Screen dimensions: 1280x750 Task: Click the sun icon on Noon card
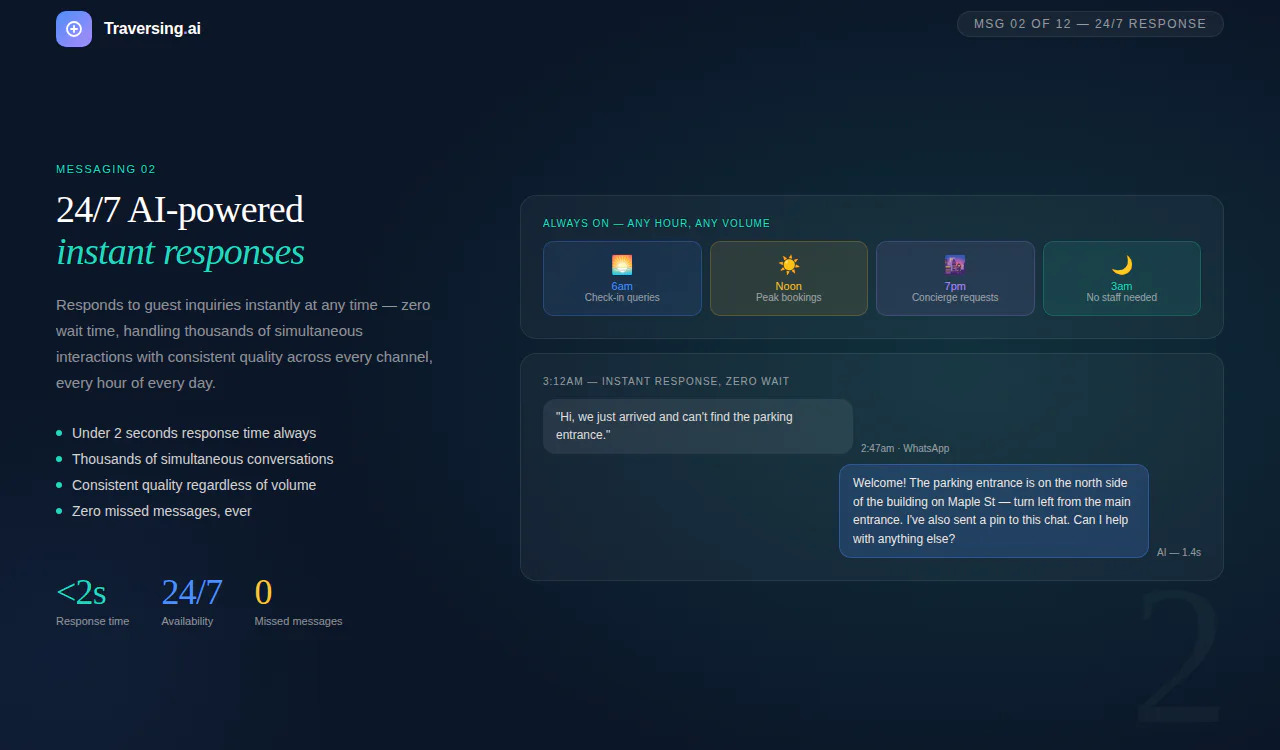tap(789, 265)
